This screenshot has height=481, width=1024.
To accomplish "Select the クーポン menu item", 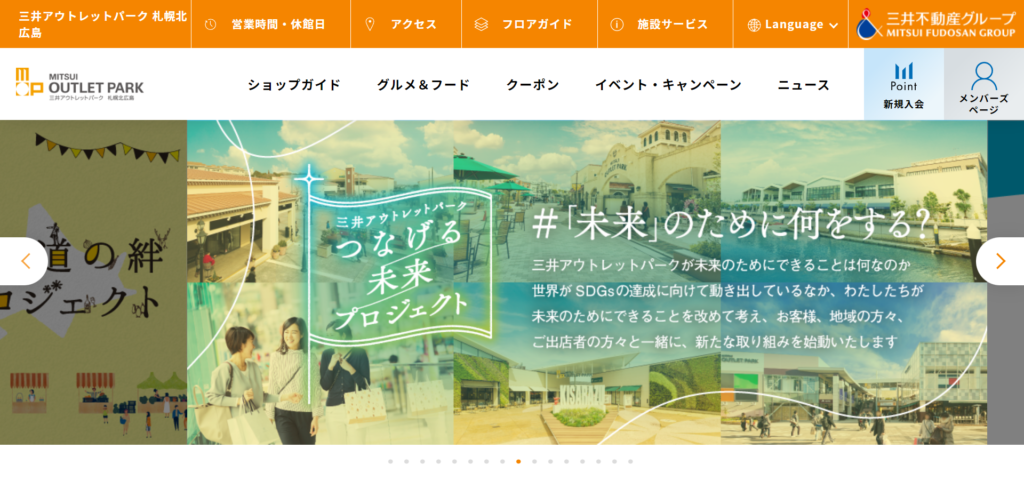I will click(x=532, y=84).
